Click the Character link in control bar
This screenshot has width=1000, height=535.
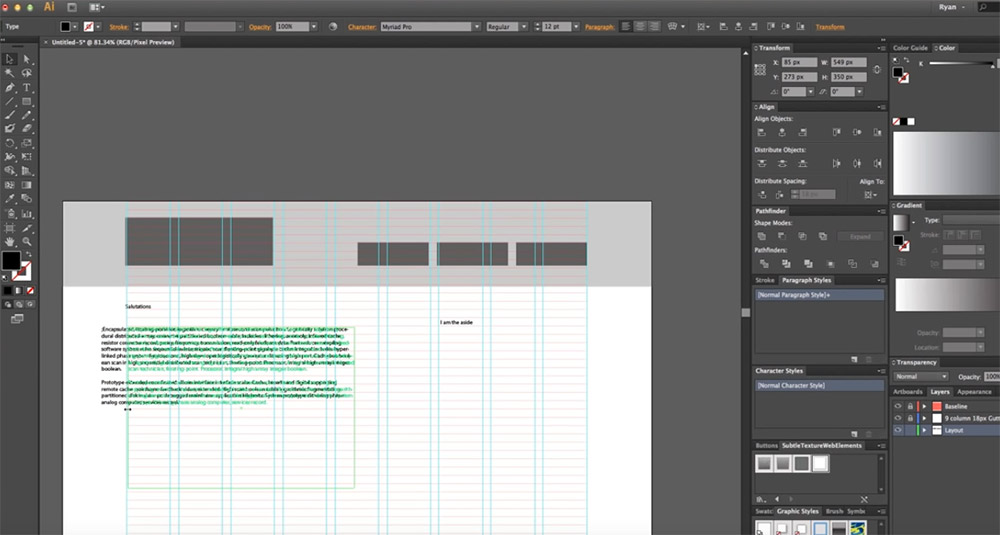coord(362,27)
